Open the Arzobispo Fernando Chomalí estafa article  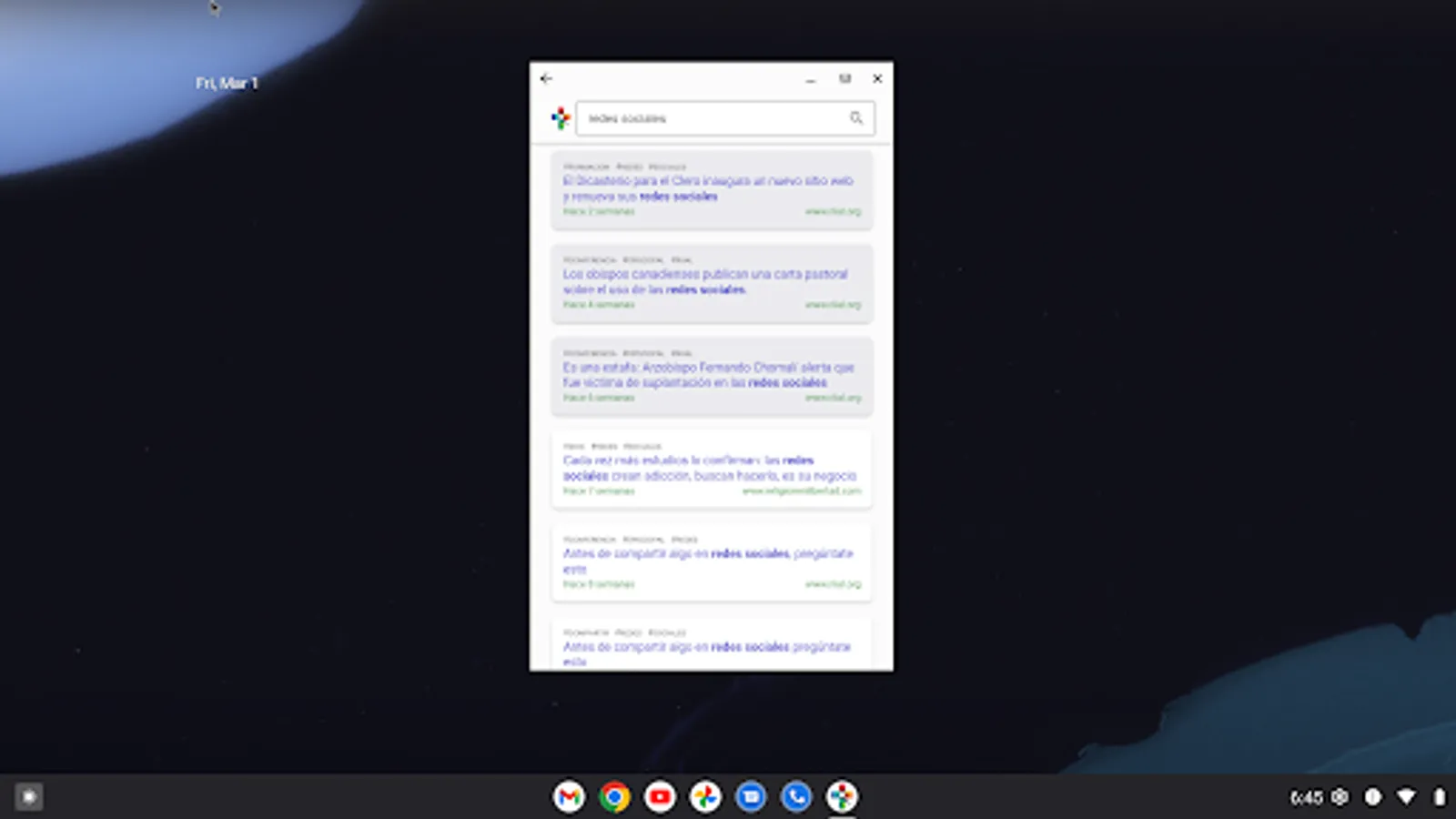711,375
